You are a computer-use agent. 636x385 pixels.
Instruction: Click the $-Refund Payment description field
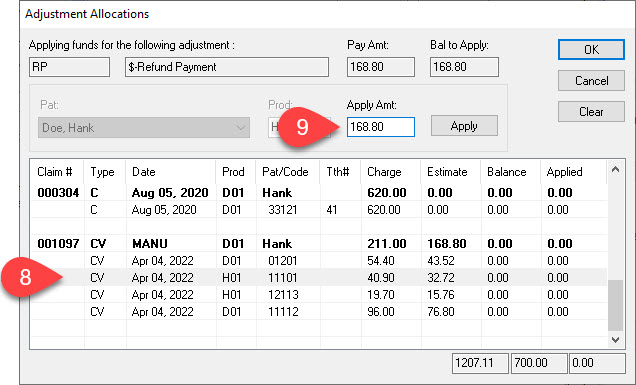[227, 67]
